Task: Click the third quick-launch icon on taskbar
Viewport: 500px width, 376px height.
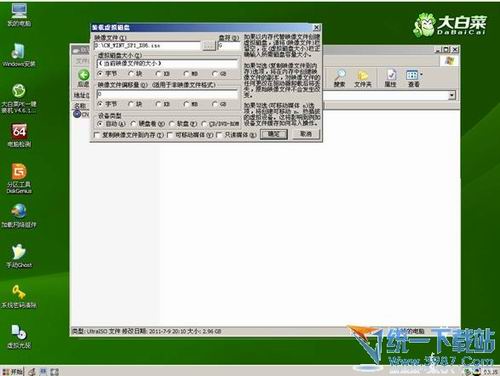Action: tap(55, 372)
